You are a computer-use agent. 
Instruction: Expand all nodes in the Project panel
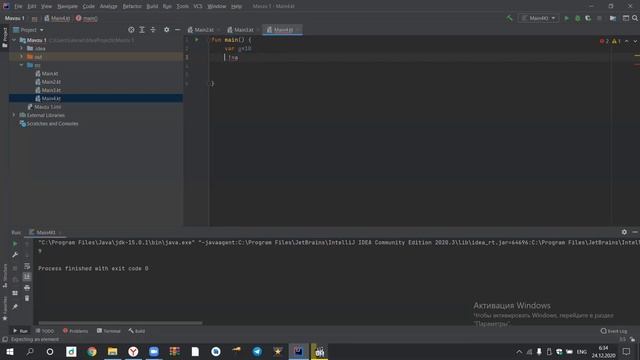click(142, 30)
